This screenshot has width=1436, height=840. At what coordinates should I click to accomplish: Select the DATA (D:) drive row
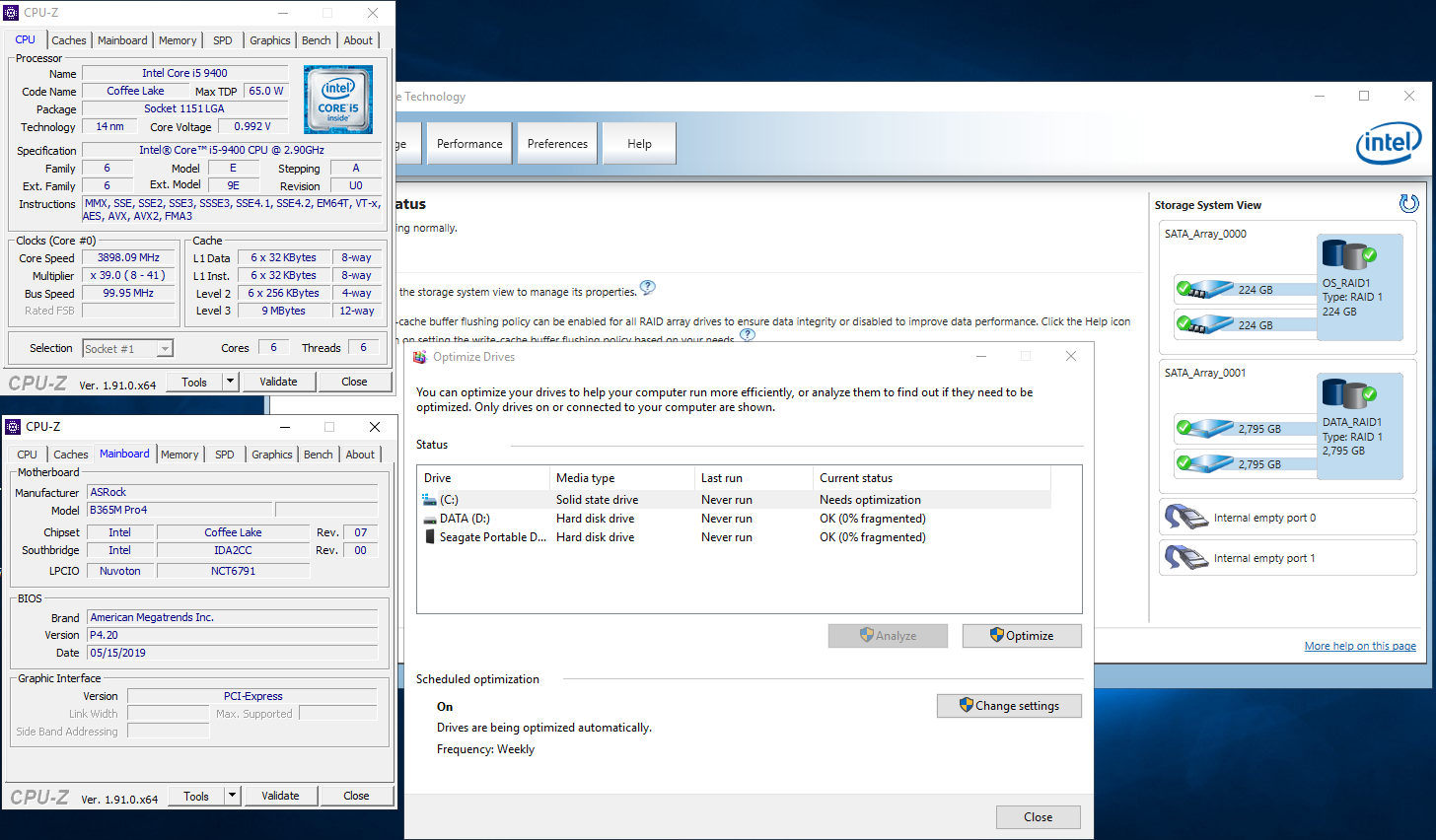(734, 519)
